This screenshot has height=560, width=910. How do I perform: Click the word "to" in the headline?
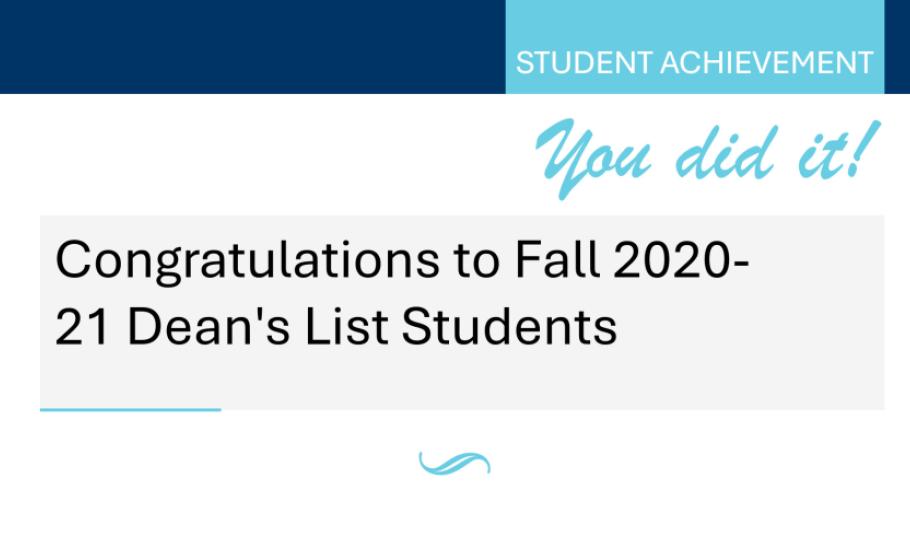(468, 262)
